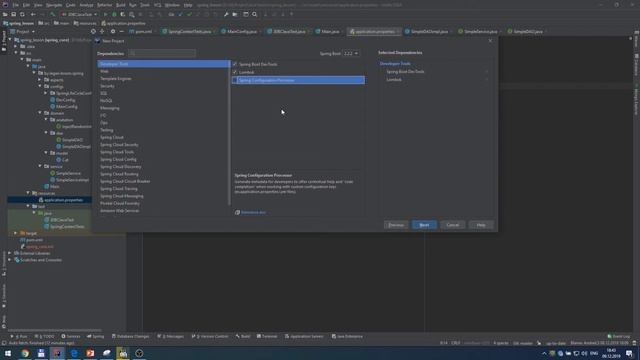This screenshot has width=640, height=360.
Task: Collapse the service folder in project tree
Action: coord(40,167)
